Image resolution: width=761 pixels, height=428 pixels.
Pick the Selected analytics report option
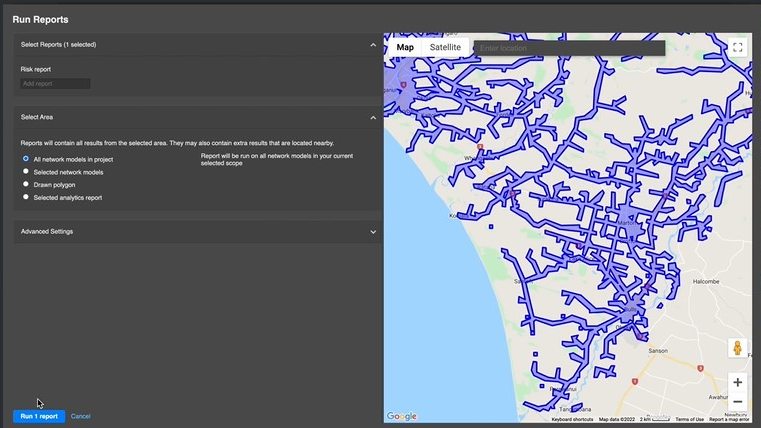point(26,197)
